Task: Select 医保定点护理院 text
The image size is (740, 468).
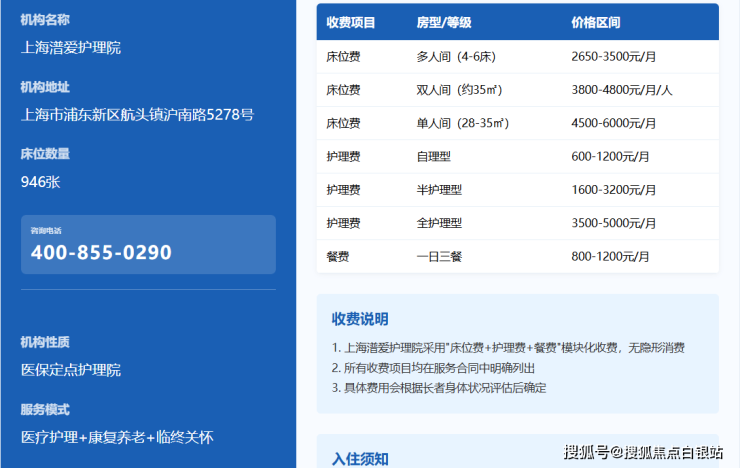Action: 71,370
